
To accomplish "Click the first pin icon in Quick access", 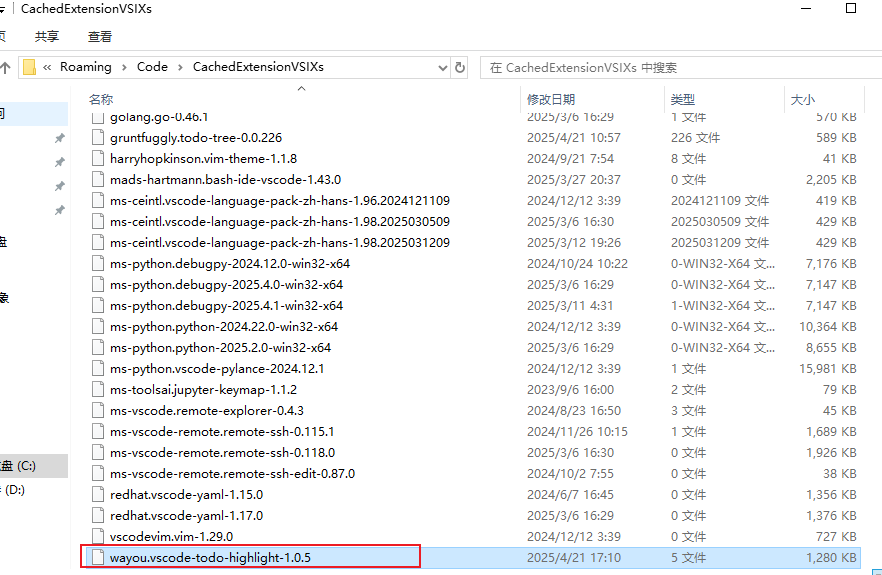I will (60, 138).
